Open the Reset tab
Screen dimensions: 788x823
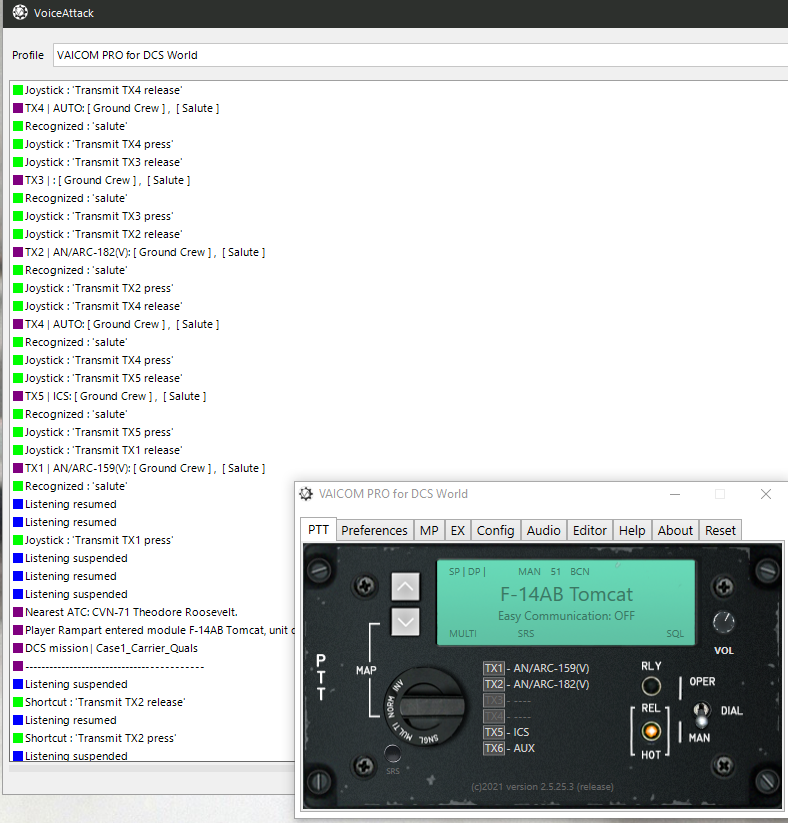coord(720,531)
